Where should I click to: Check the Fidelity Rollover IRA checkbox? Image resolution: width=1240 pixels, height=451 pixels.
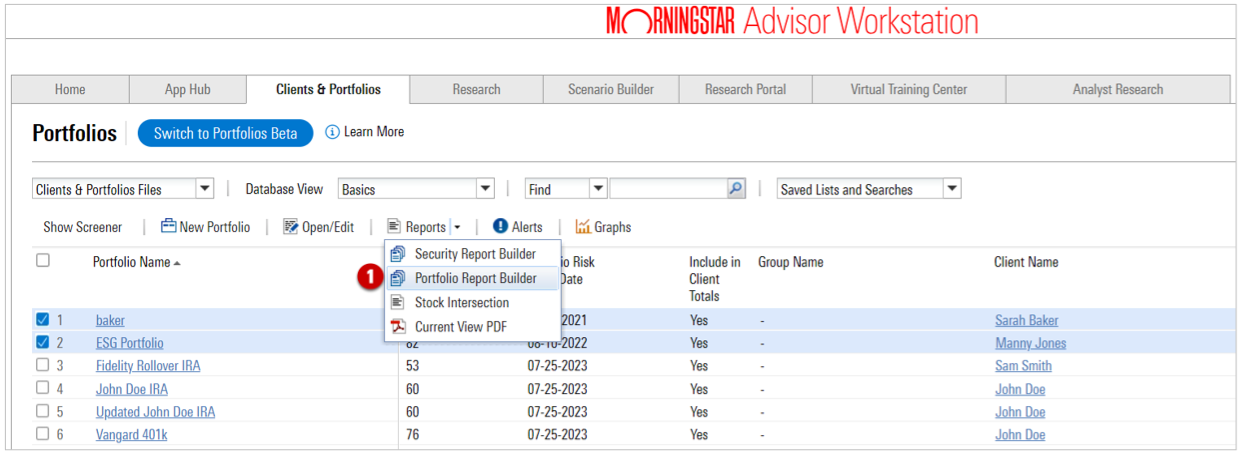coord(43,366)
